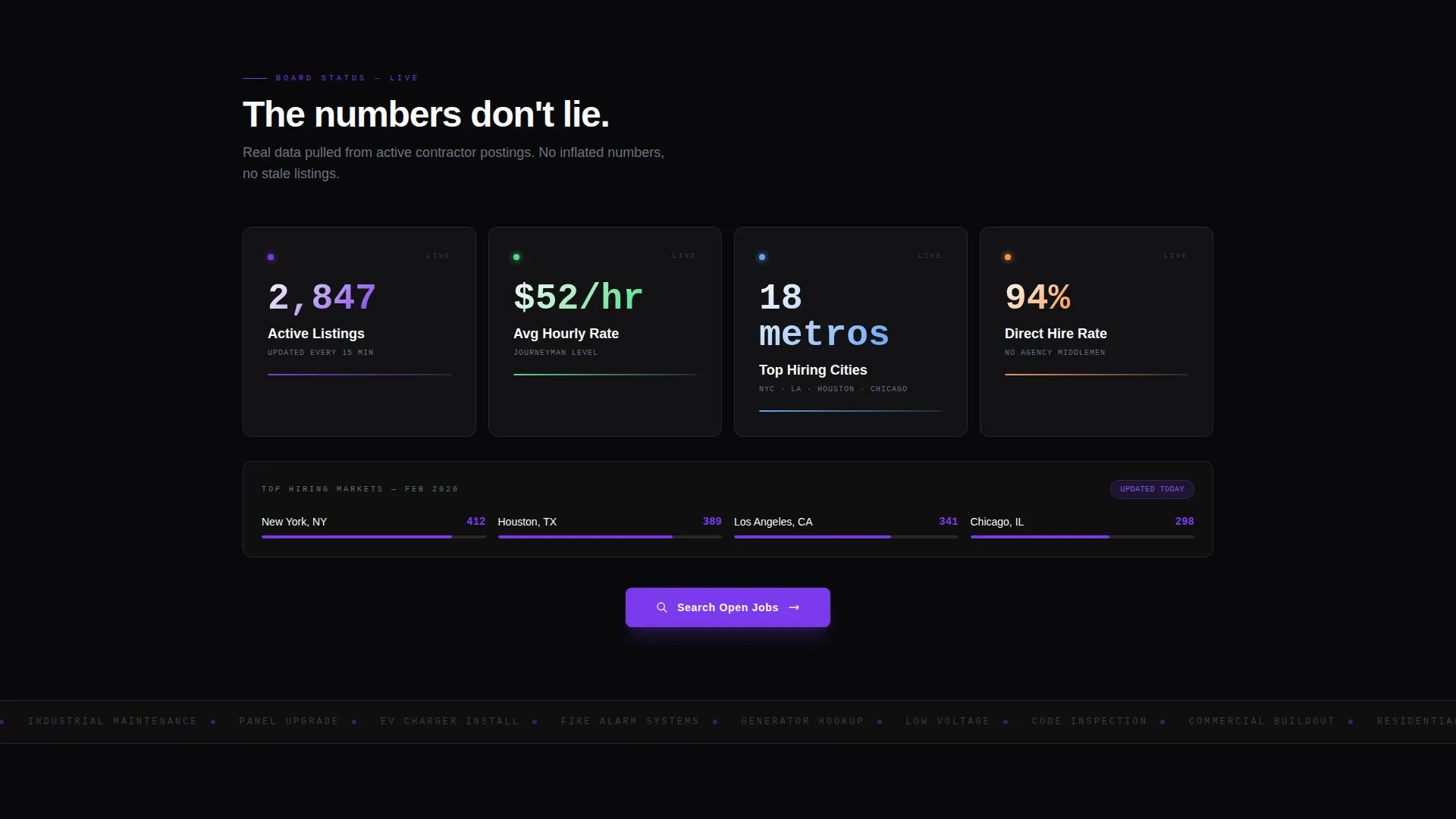This screenshot has width=1456, height=819.
Task: Click the Los Angeles, CA progress bar
Action: (x=846, y=537)
